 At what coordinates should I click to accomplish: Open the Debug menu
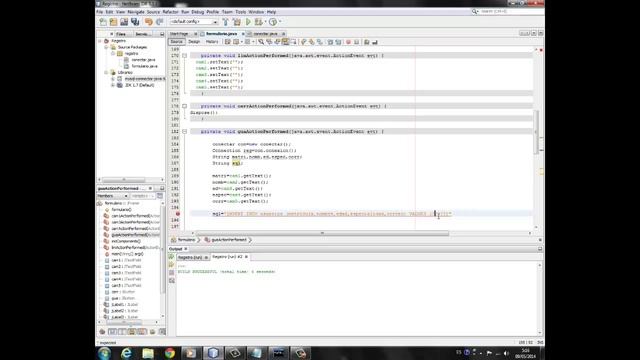(x=198, y=12)
